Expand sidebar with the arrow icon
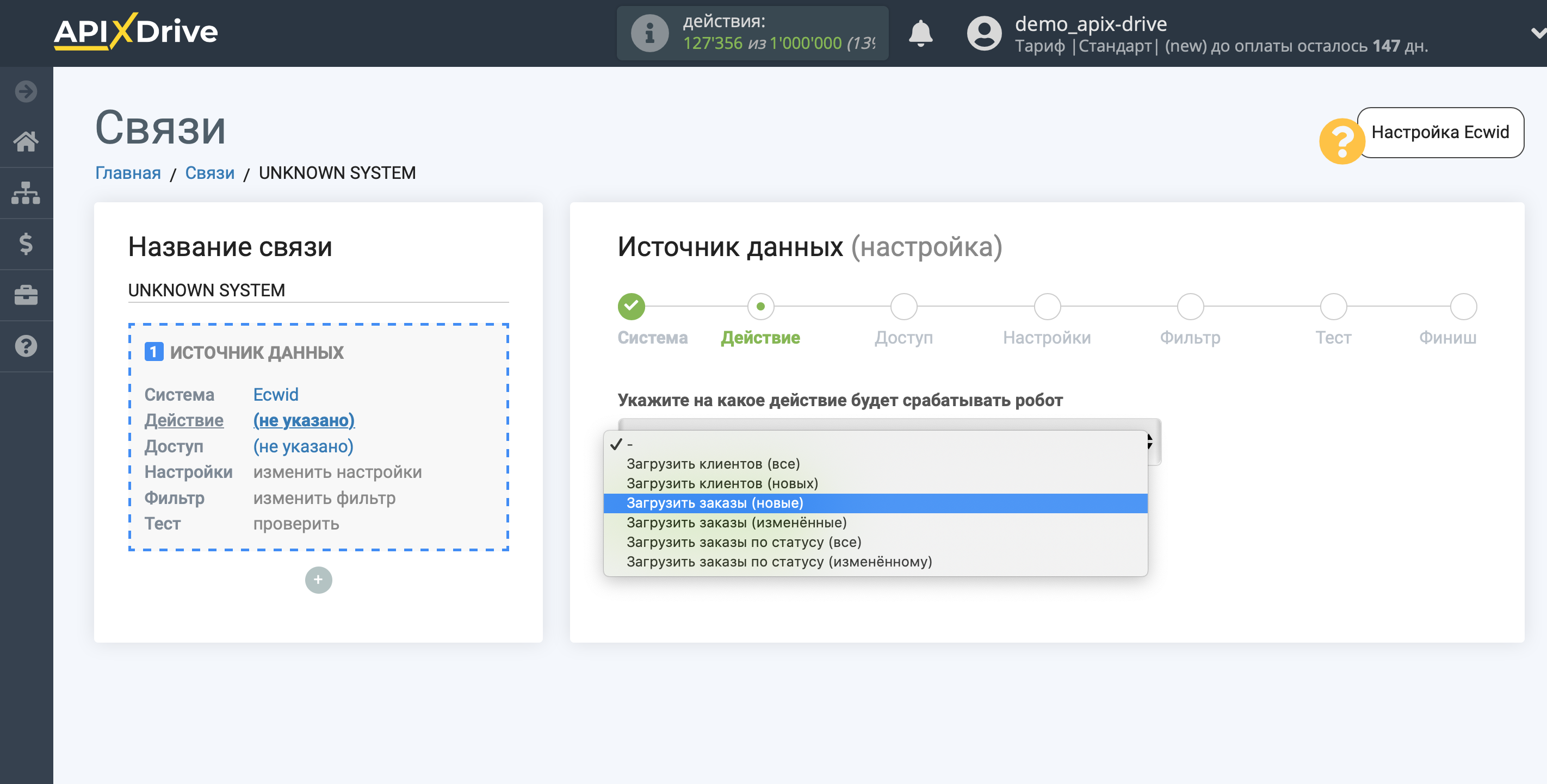 [x=26, y=91]
